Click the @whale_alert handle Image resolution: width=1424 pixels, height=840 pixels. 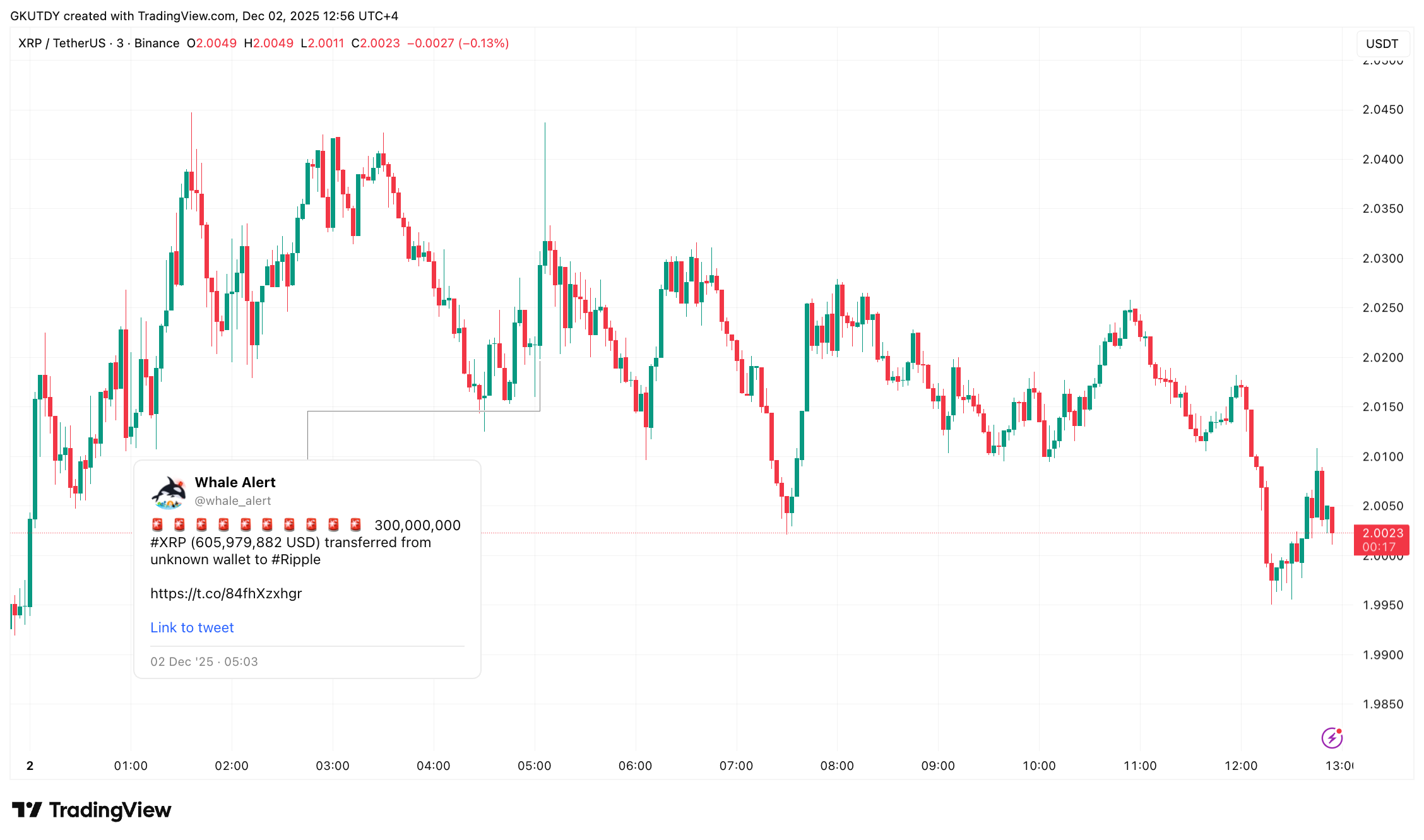(x=232, y=500)
